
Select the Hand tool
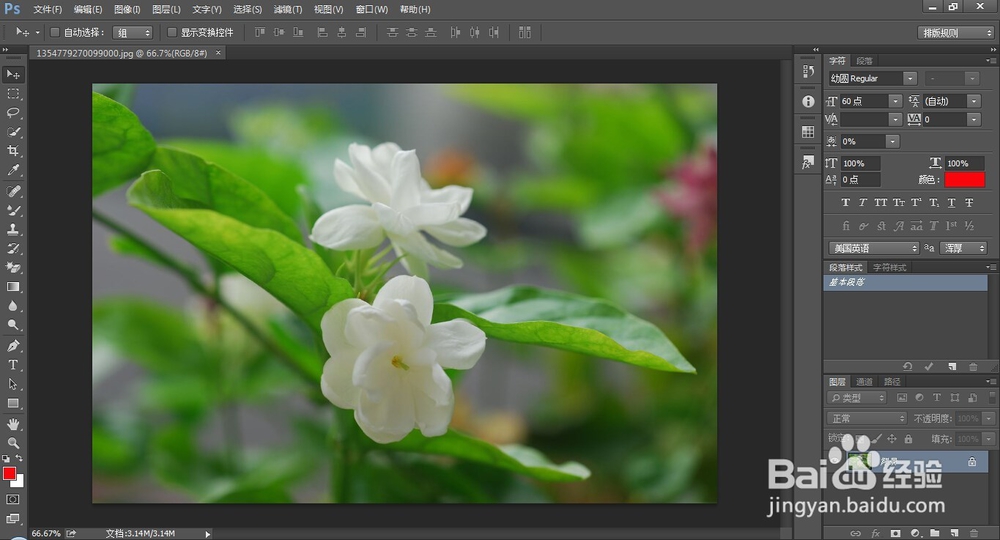tap(13, 424)
